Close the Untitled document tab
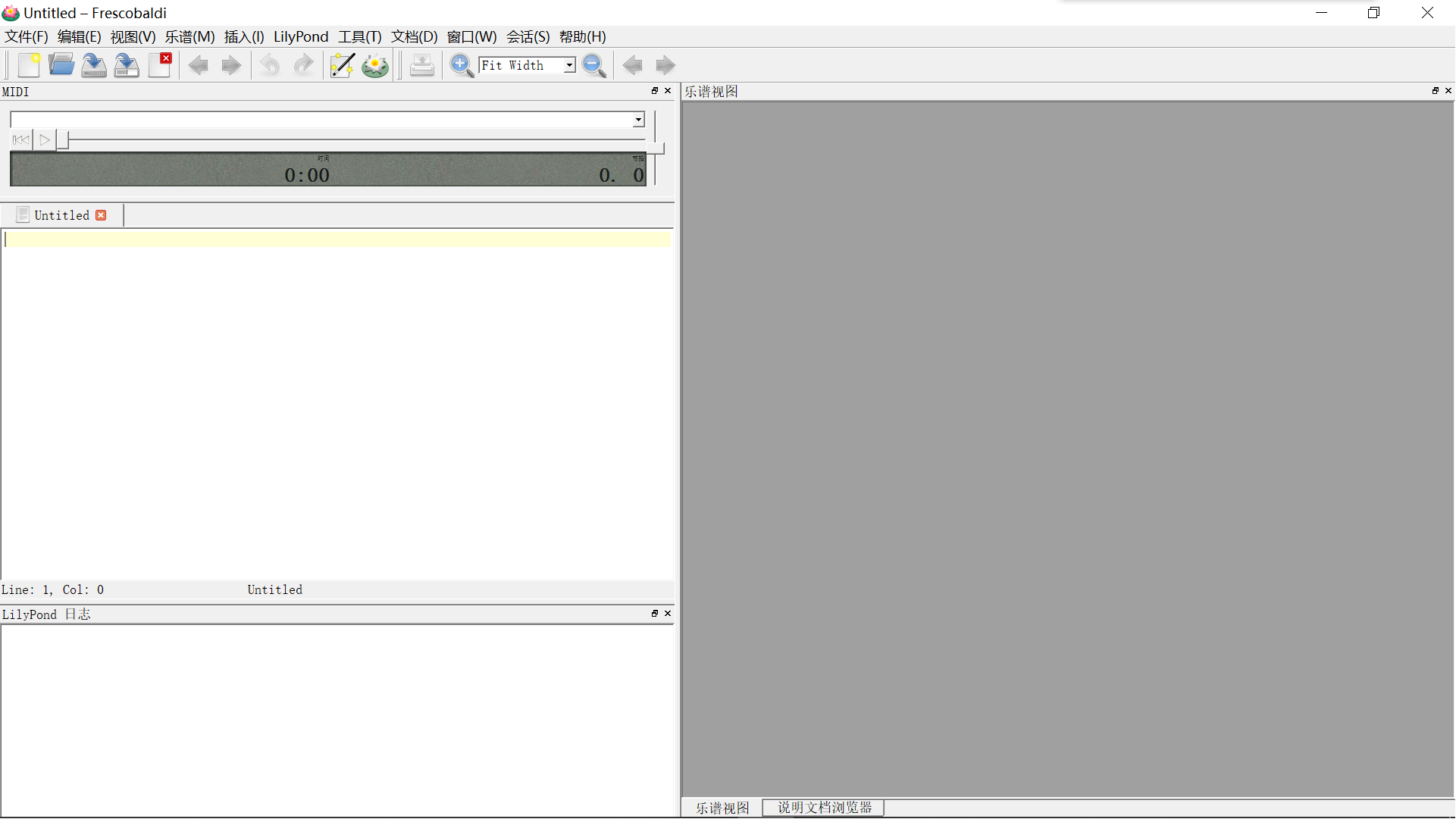 (101, 215)
